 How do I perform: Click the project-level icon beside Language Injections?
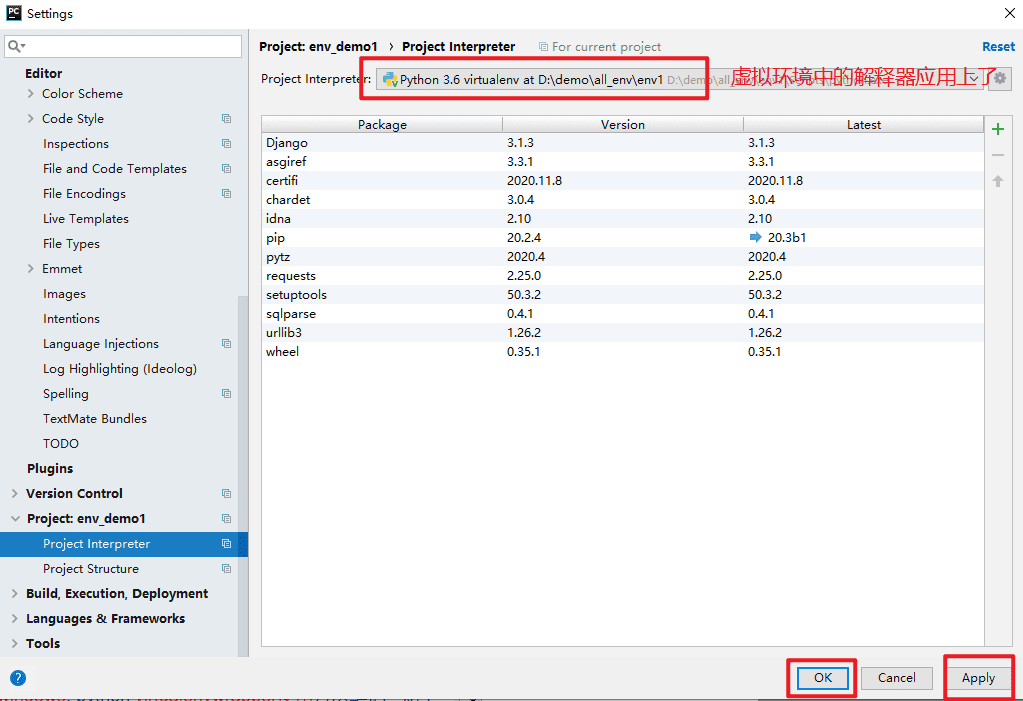[x=226, y=344]
